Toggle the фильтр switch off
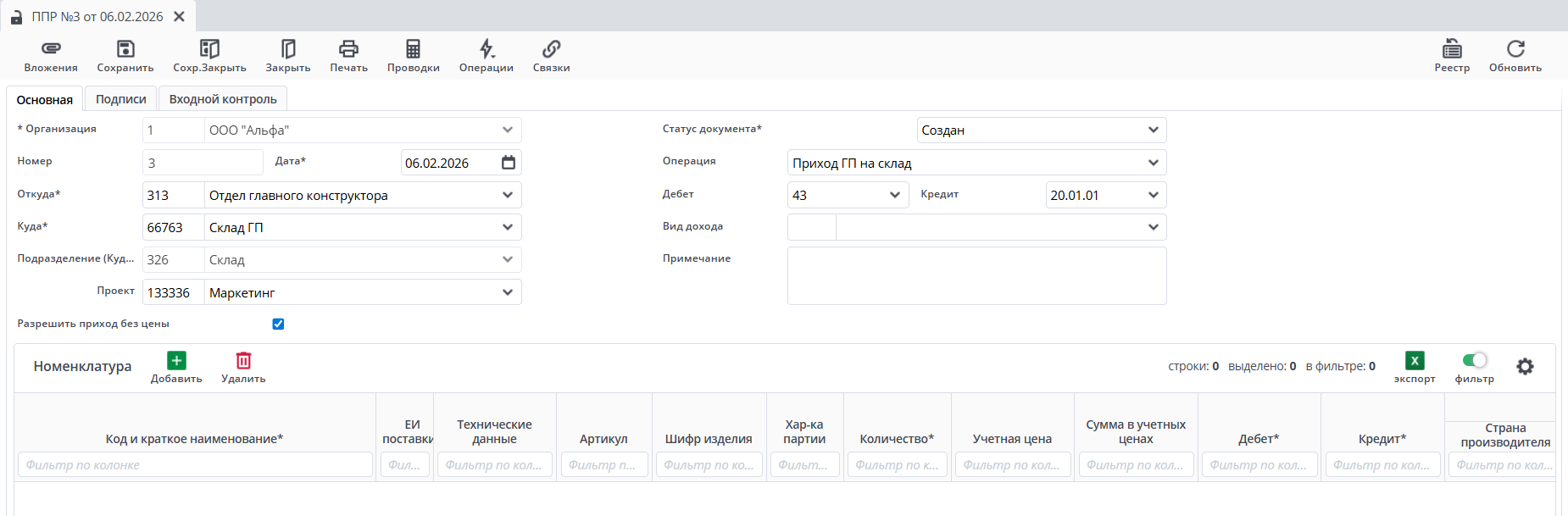 1475,361
